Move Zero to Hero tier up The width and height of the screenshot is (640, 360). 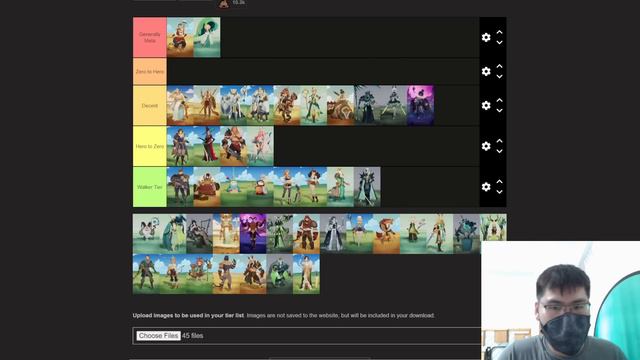click(499, 66)
